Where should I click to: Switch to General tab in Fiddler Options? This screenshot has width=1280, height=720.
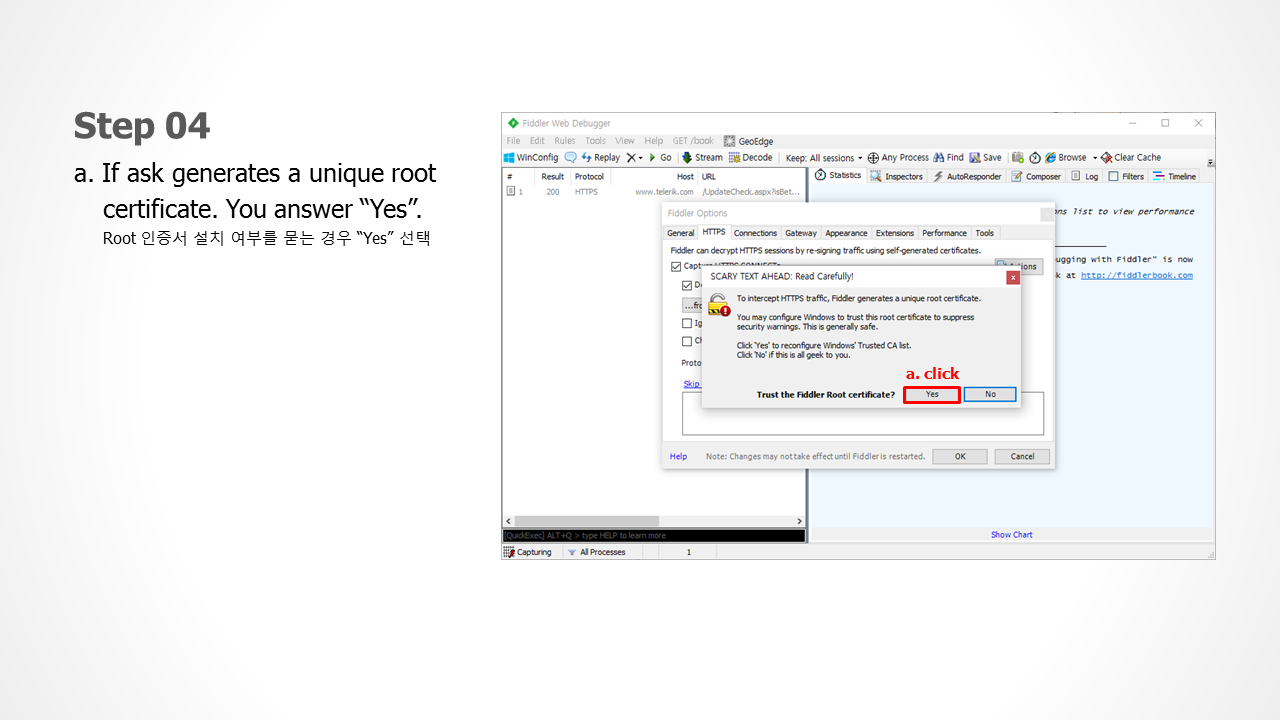(680, 233)
